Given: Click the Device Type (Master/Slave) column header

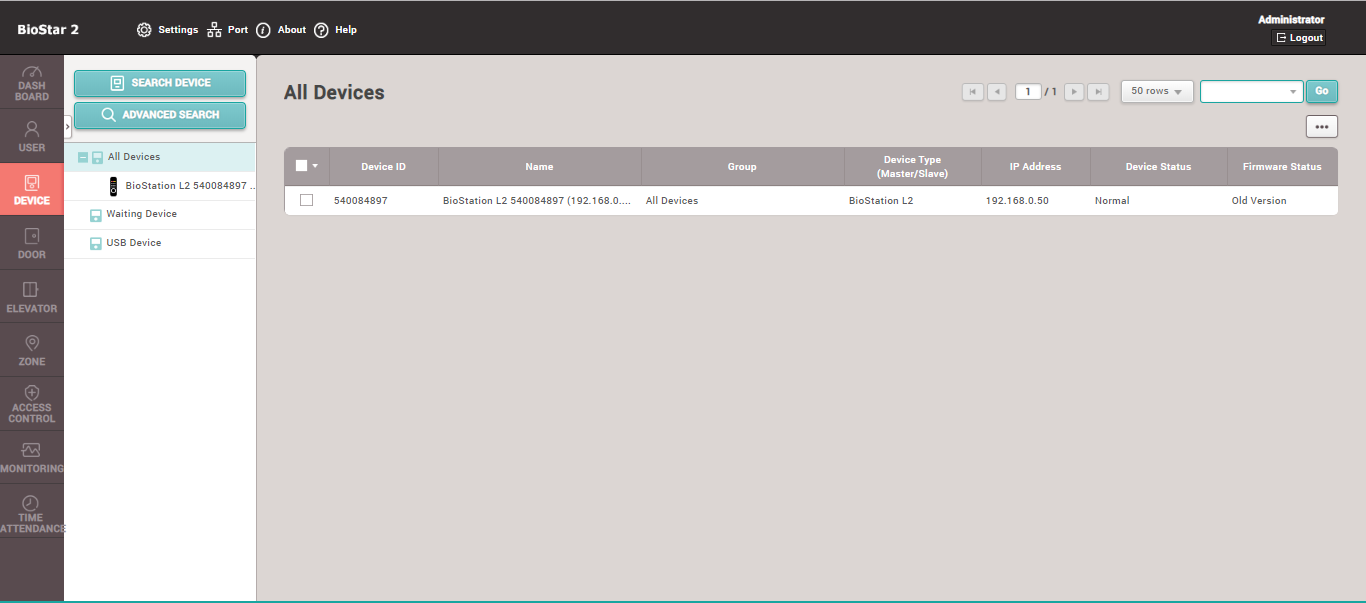Looking at the screenshot, I should pos(912,167).
